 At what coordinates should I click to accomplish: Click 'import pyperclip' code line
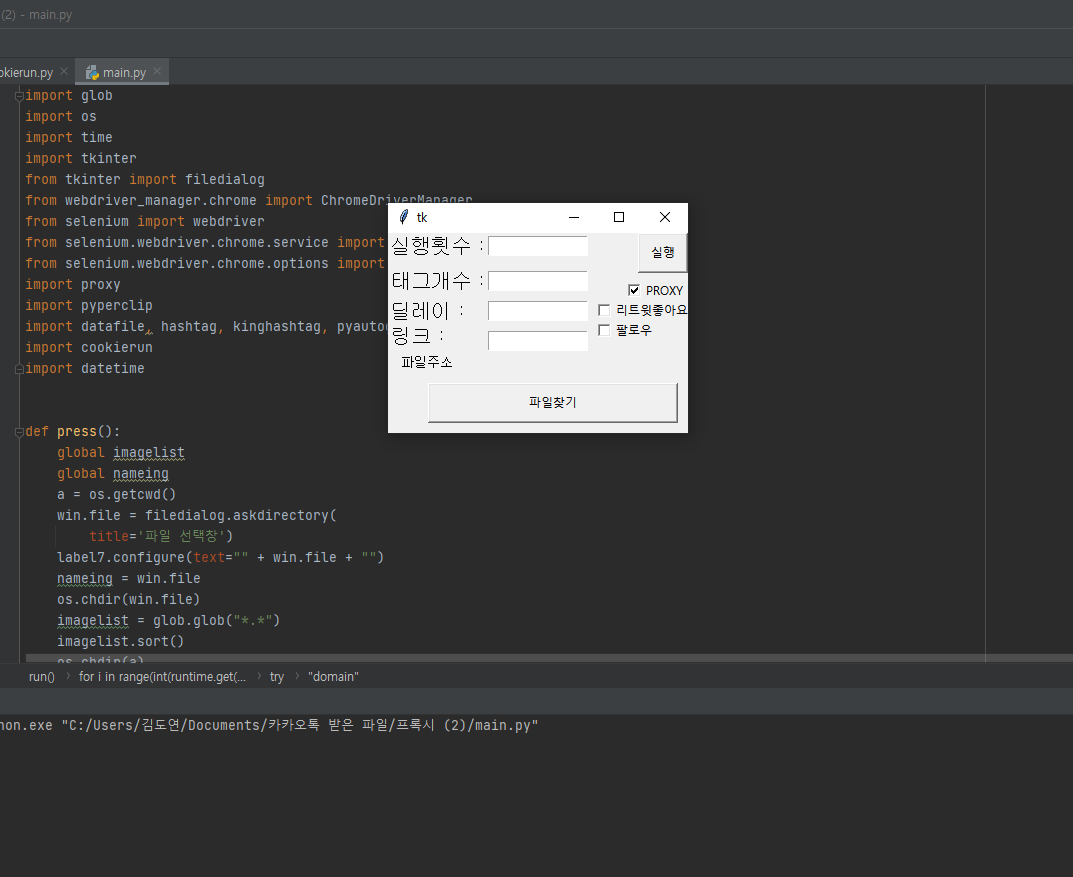coord(89,306)
